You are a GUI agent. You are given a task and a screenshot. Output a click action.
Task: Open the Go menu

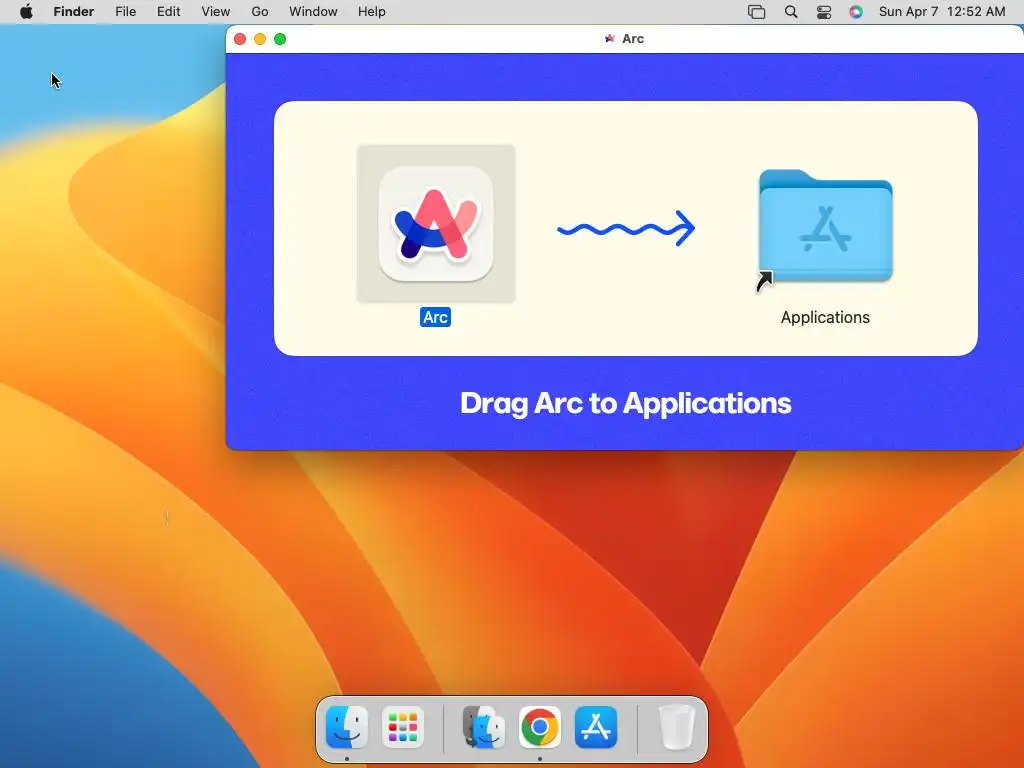[260, 12]
